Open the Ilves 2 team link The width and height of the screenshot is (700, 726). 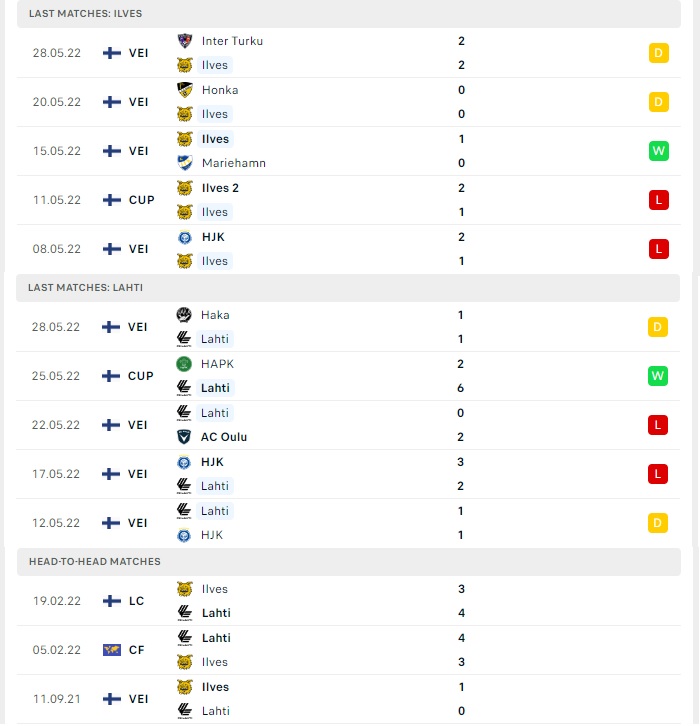coord(220,188)
